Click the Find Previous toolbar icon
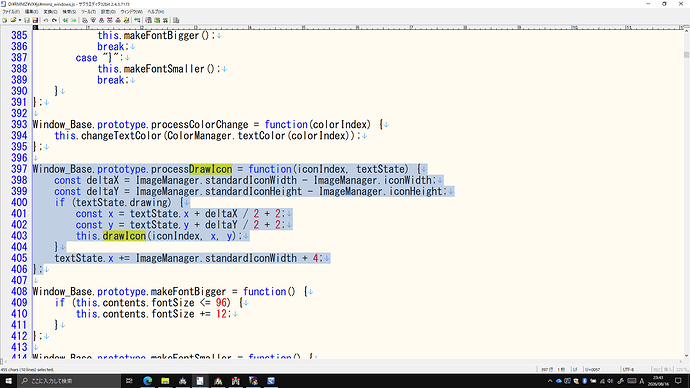The width and height of the screenshot is (690, 388). [101, 20]
